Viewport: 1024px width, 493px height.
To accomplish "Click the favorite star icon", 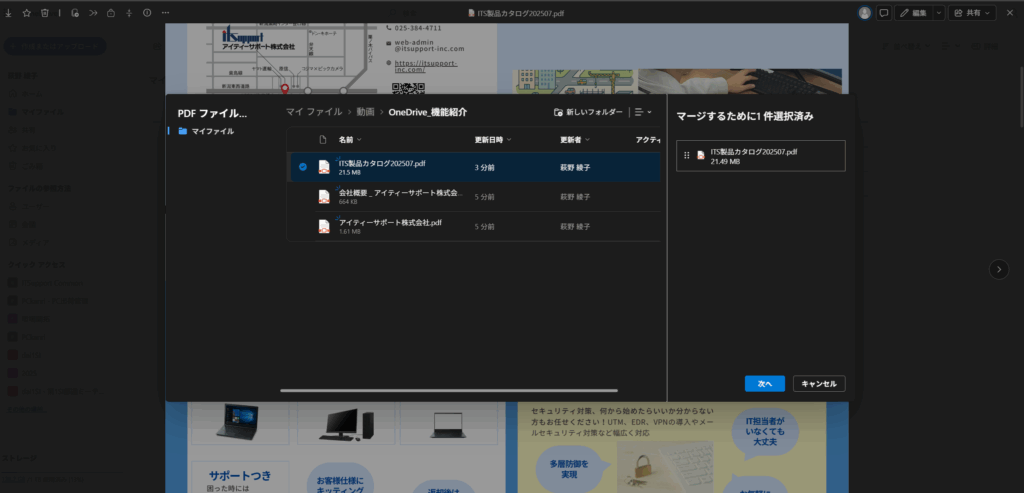I will point(26,13).
